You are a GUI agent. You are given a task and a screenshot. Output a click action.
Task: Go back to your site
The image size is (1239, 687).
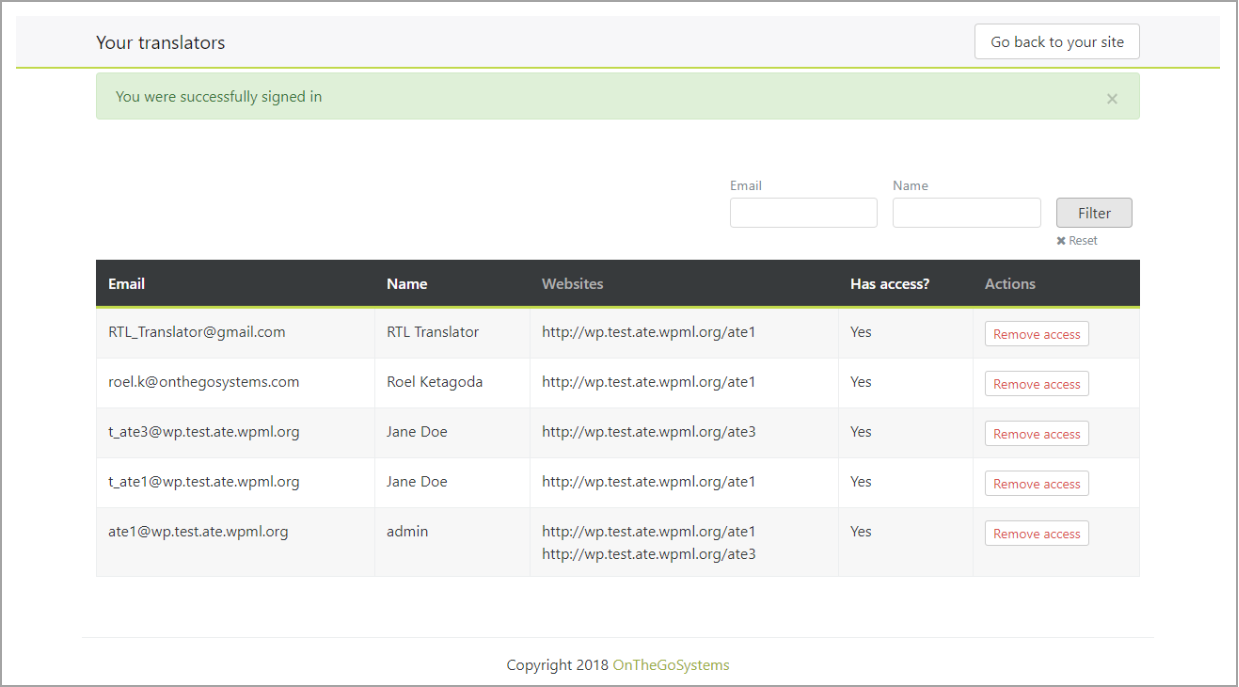point(1057,42)
